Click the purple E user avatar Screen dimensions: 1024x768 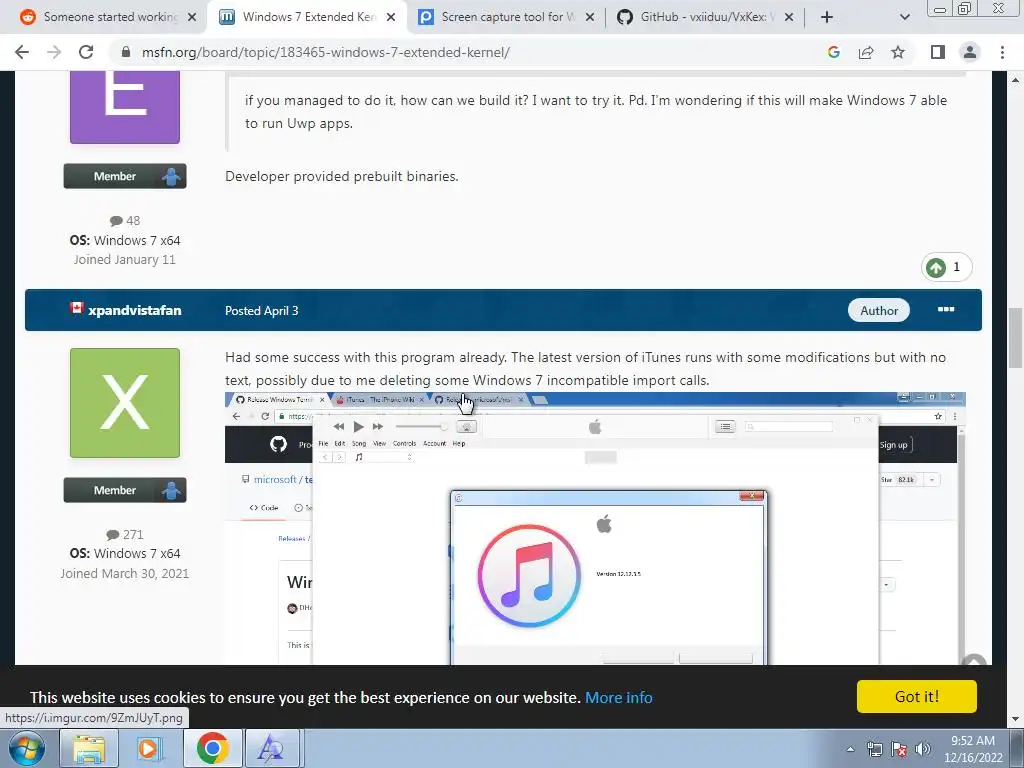pyautogui.click(x=125, y=107)
